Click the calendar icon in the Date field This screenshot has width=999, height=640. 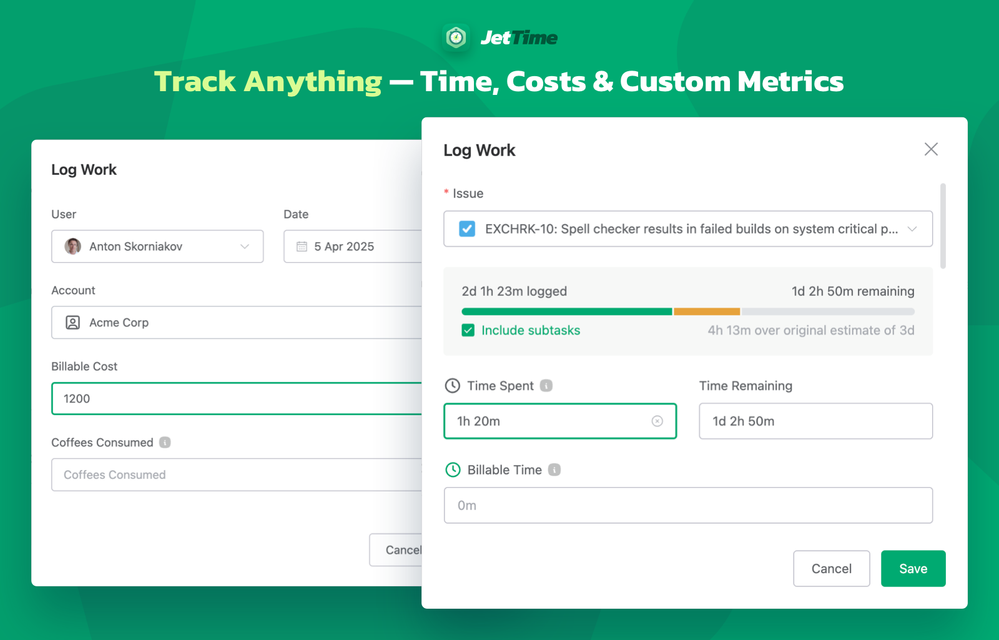301,246
